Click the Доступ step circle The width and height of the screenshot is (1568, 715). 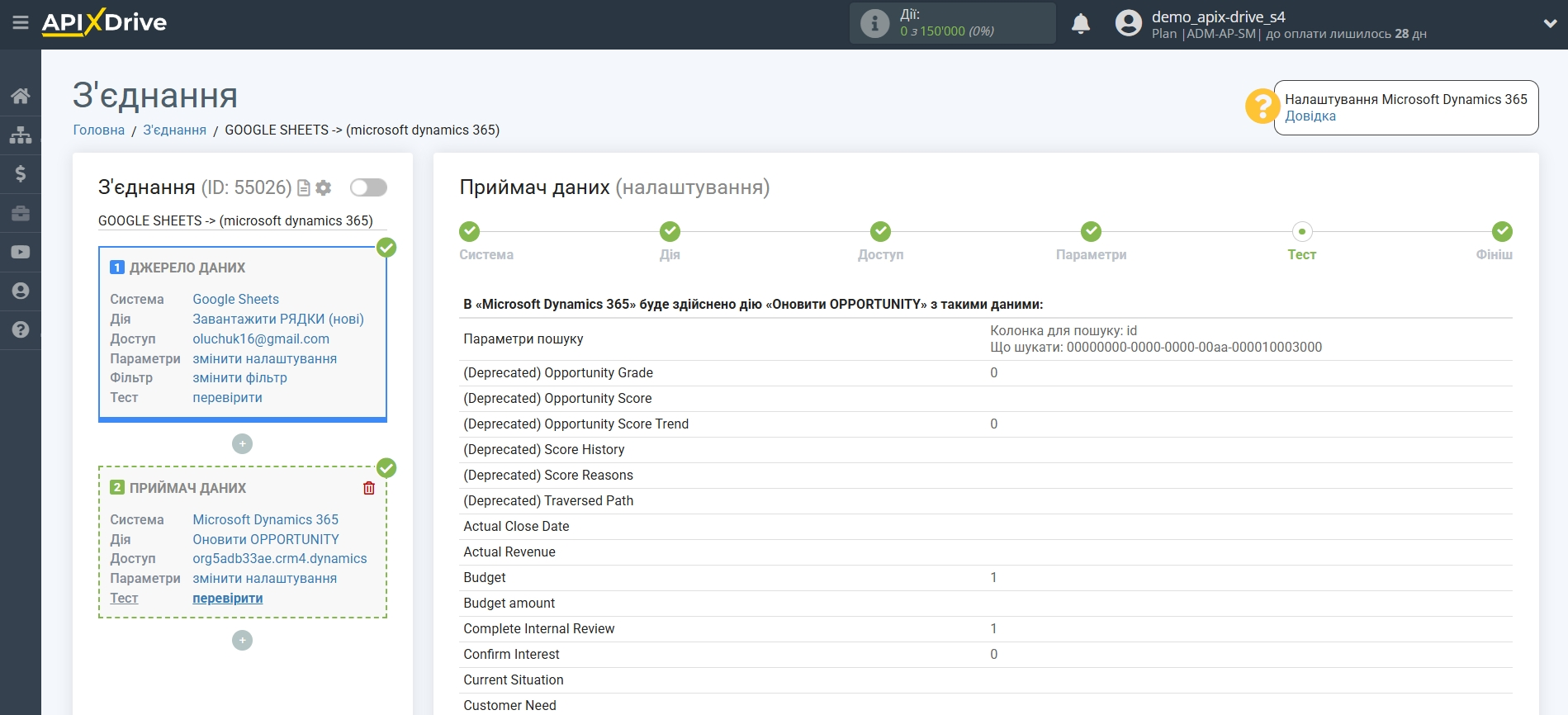[x=880, y=231]
